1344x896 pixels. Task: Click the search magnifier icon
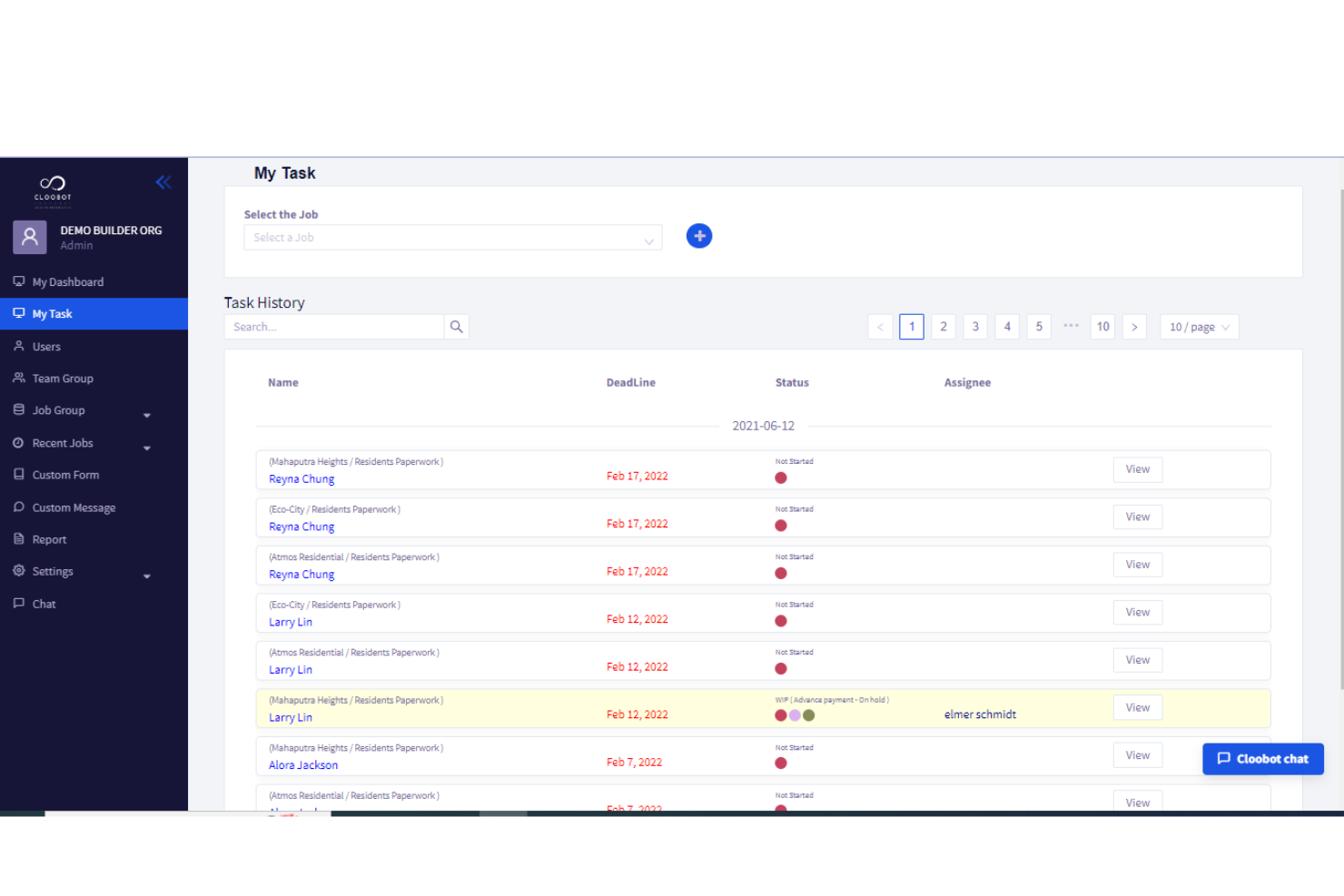457,327
